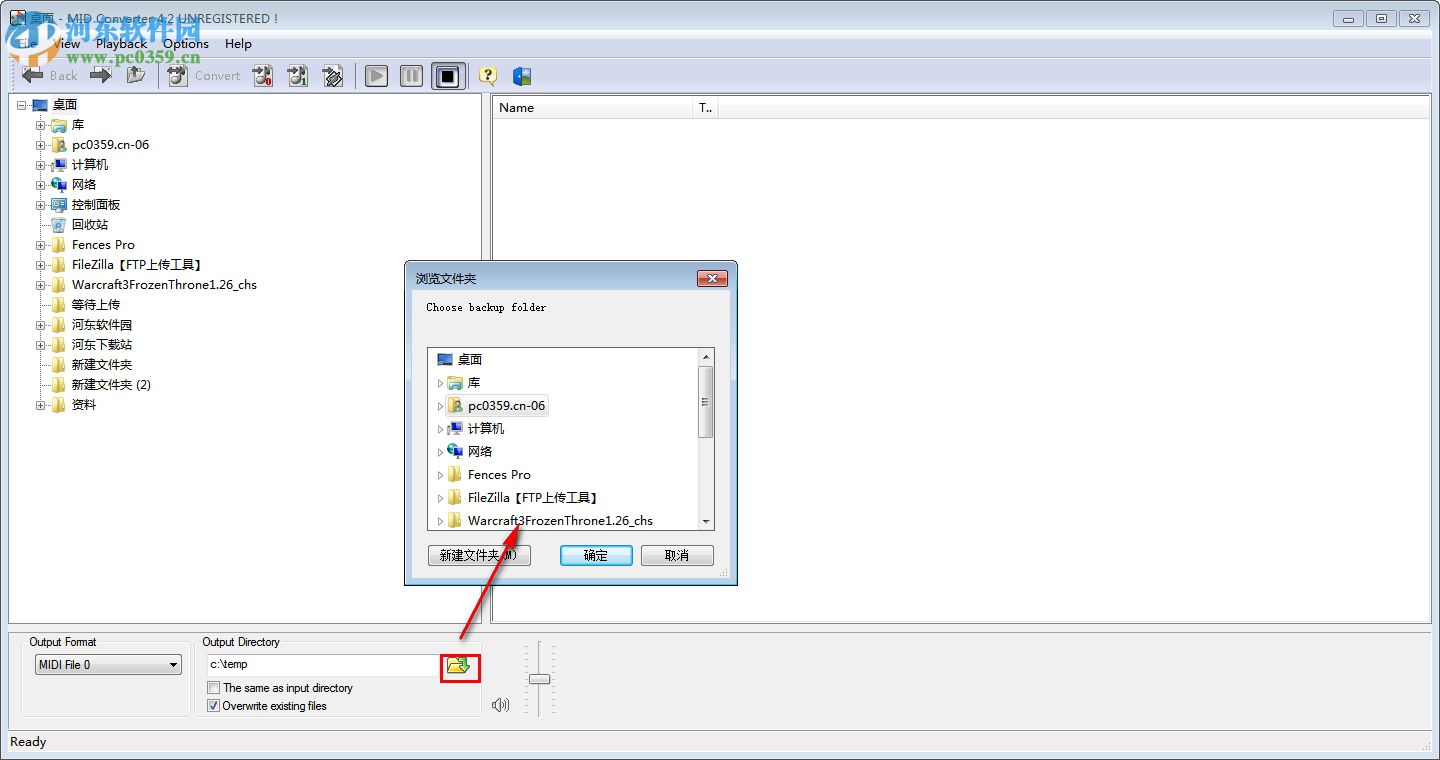Click the 取消 button in browse dialog

[677, 556]
